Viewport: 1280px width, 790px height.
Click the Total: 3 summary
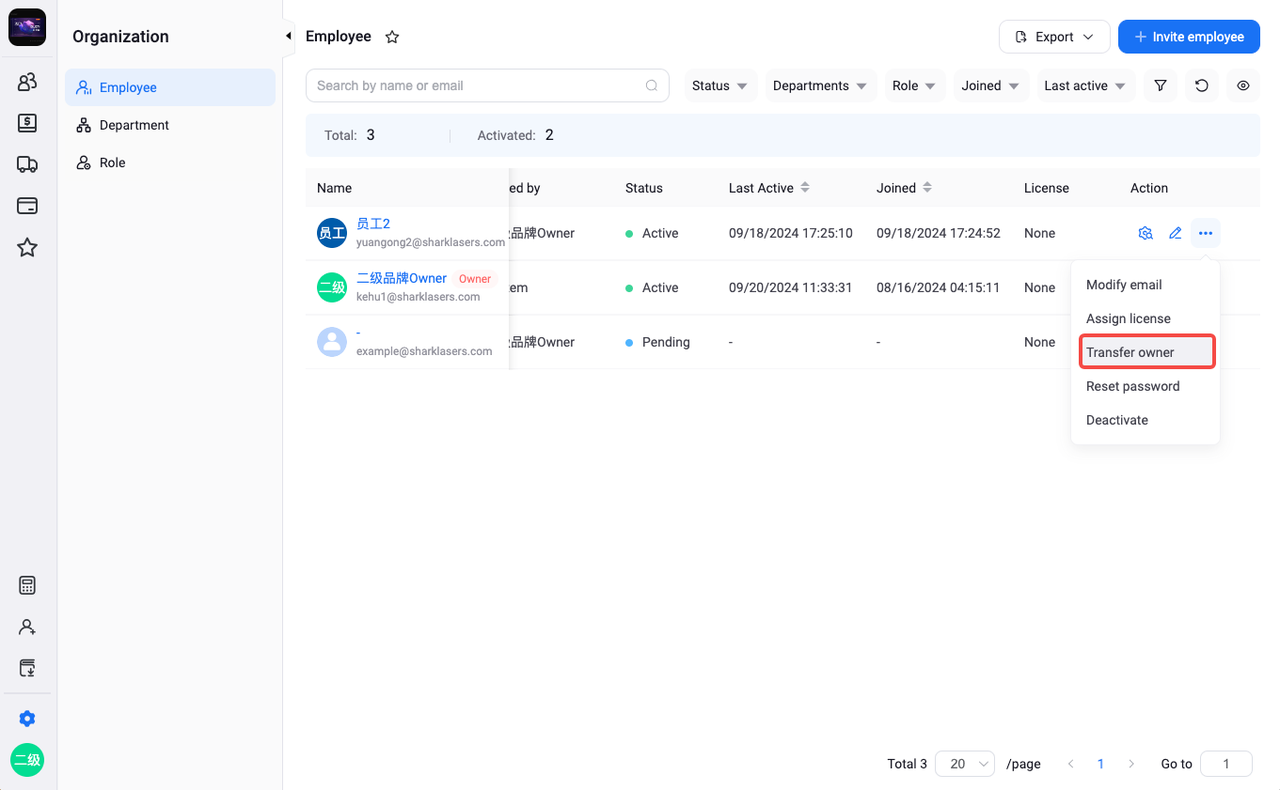tap(349, 135)
